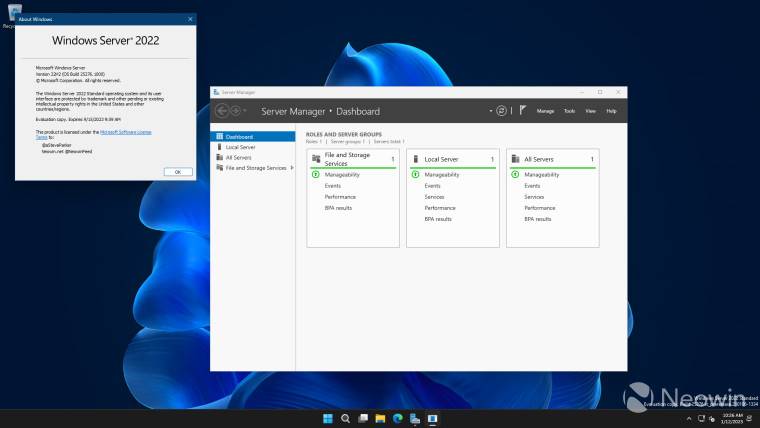The height and width of the screenshot is (428, 760).
Task: Open the dropdown arrow left of Refresh
Action: 491,111
